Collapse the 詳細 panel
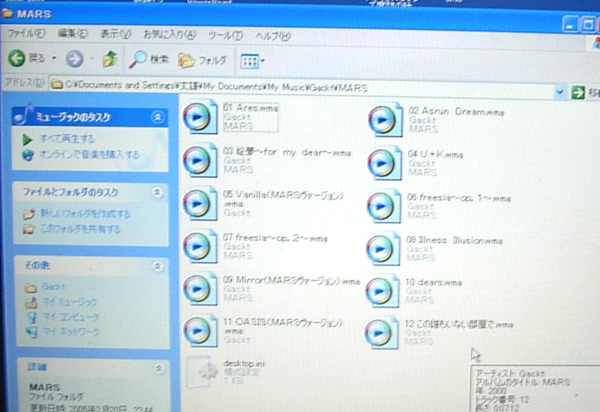 pos(158,368)
